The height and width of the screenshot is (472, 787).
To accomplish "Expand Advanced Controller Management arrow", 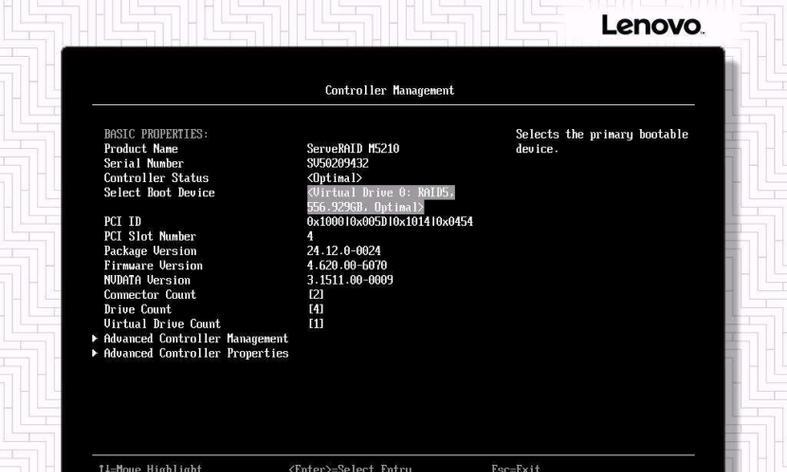I will click(x=94, y=338).
